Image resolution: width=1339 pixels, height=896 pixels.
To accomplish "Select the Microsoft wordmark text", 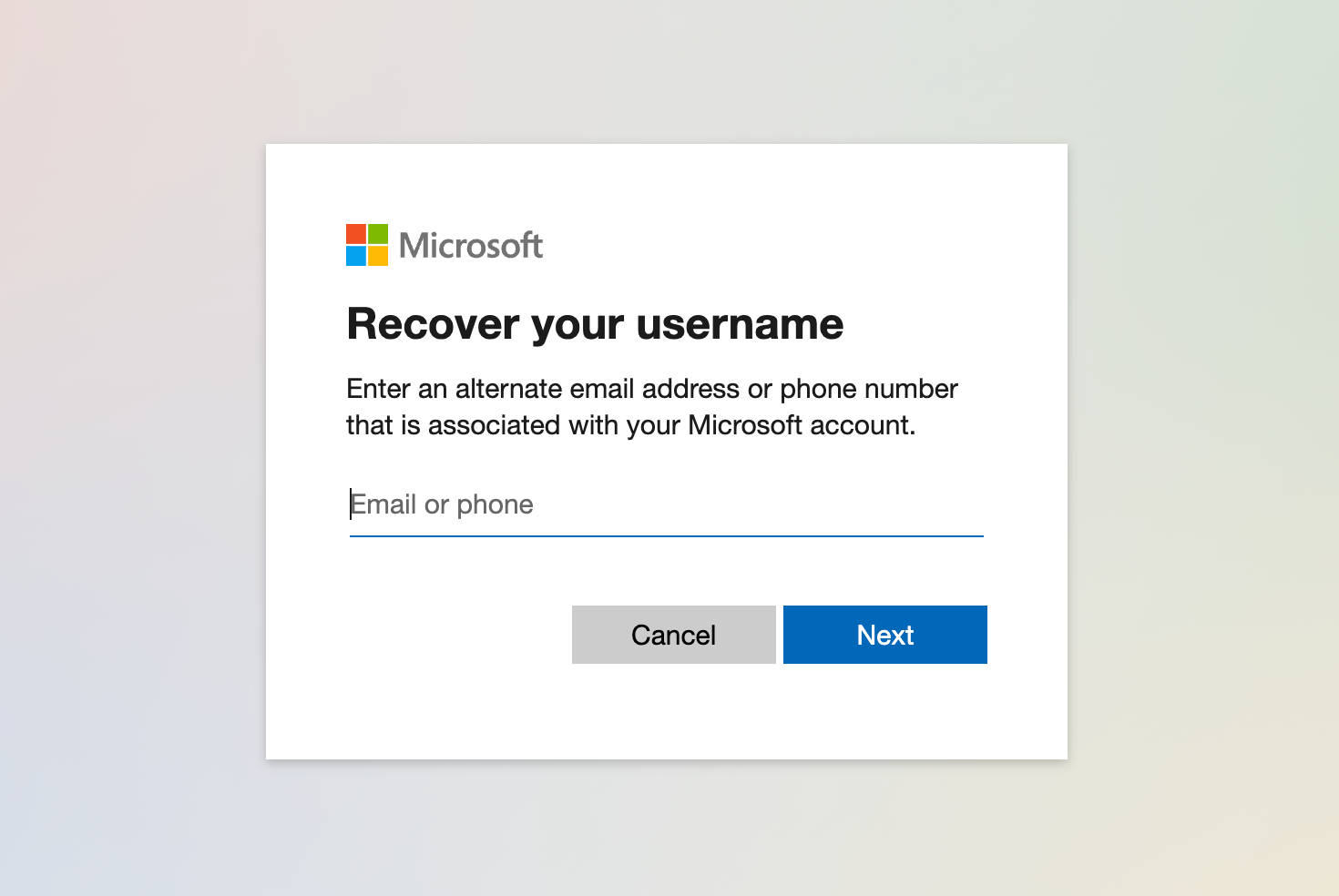I will 470,245.
